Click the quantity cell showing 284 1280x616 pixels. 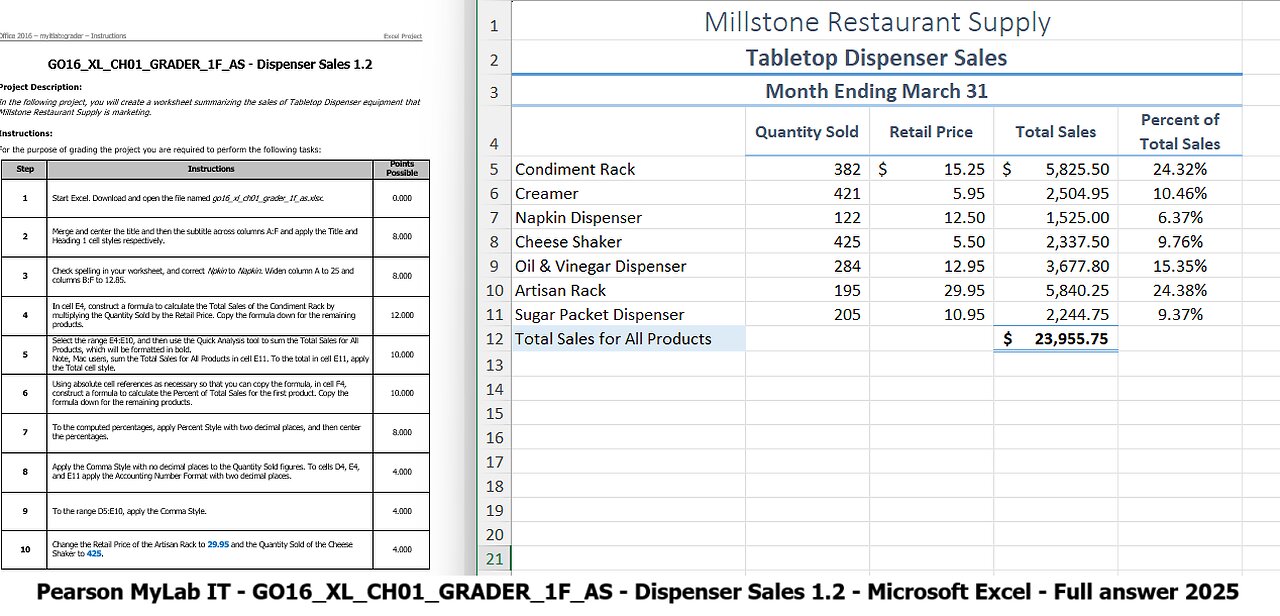tap(807, 266)
